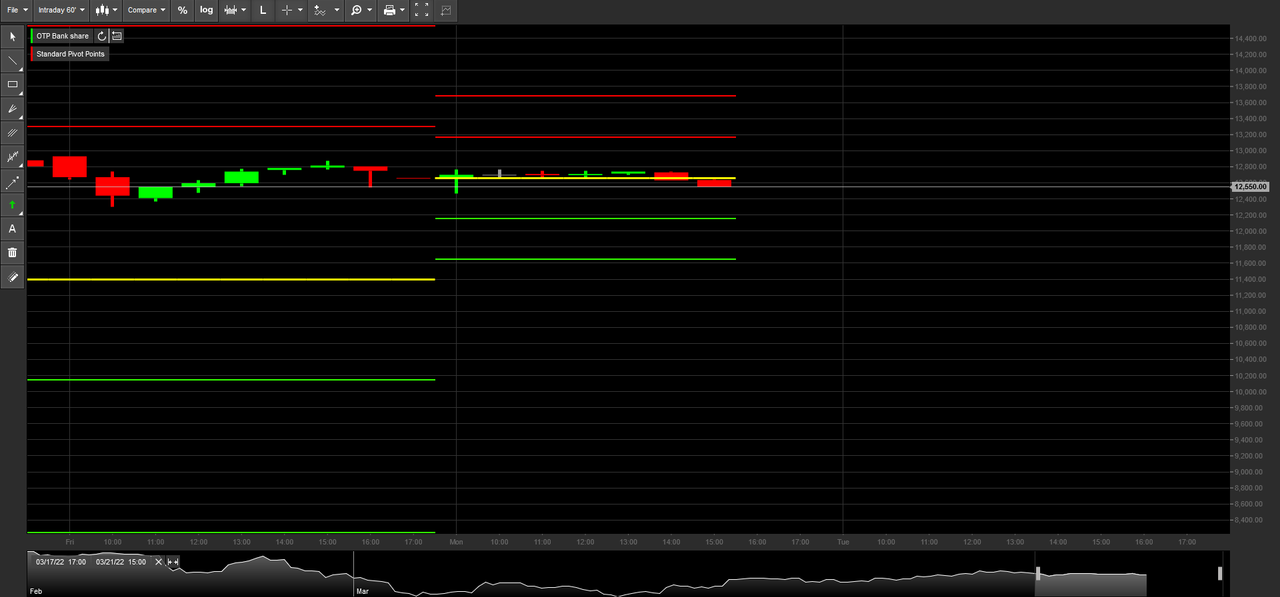Select the parallel channel lines tool
Screen dimensions: 1280x597
point(13,132)
